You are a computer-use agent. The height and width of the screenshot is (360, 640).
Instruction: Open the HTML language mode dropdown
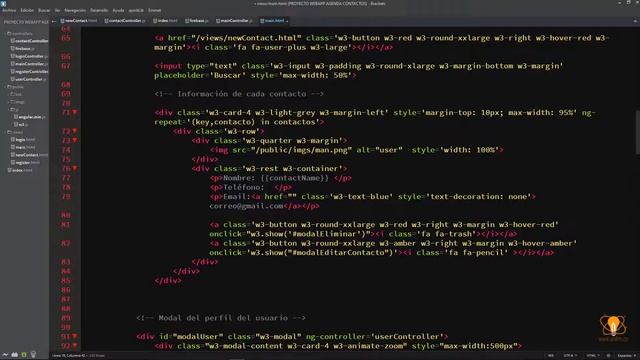point(593,356)
